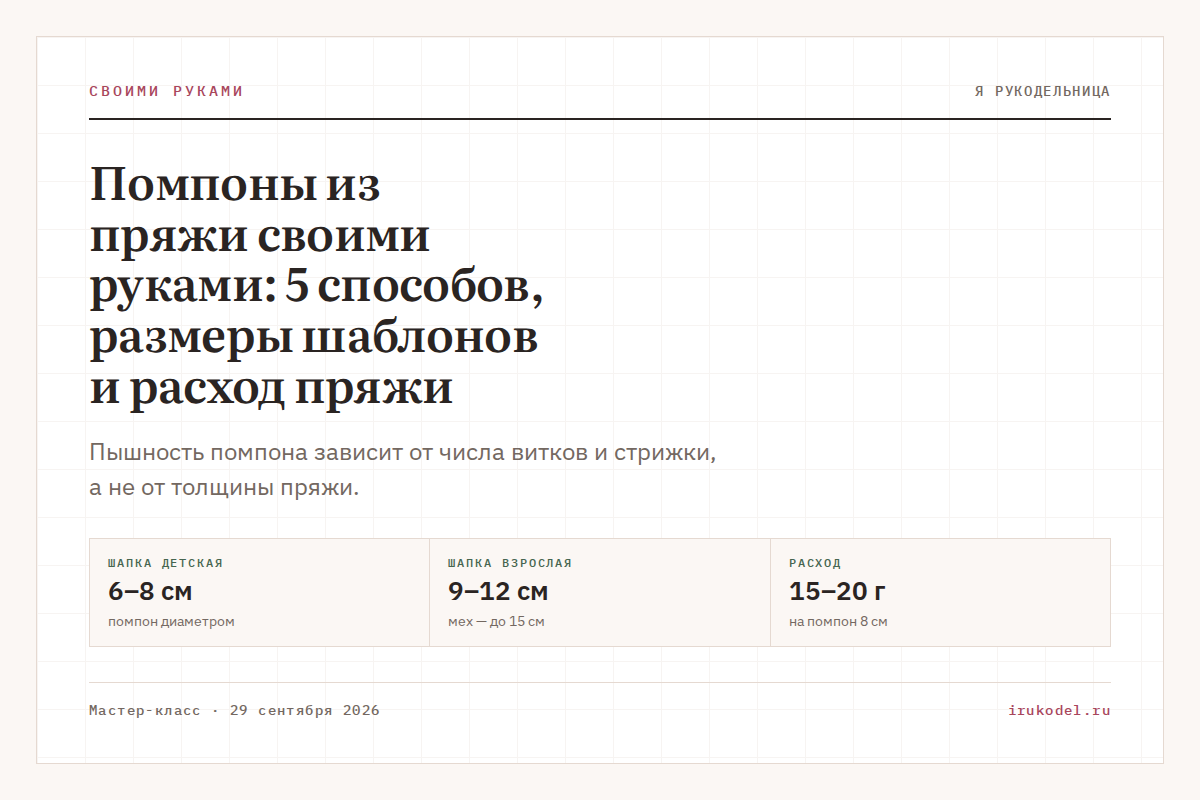
Task: Click the "мех — до 15 см" caption
Action: pos(496,622)
